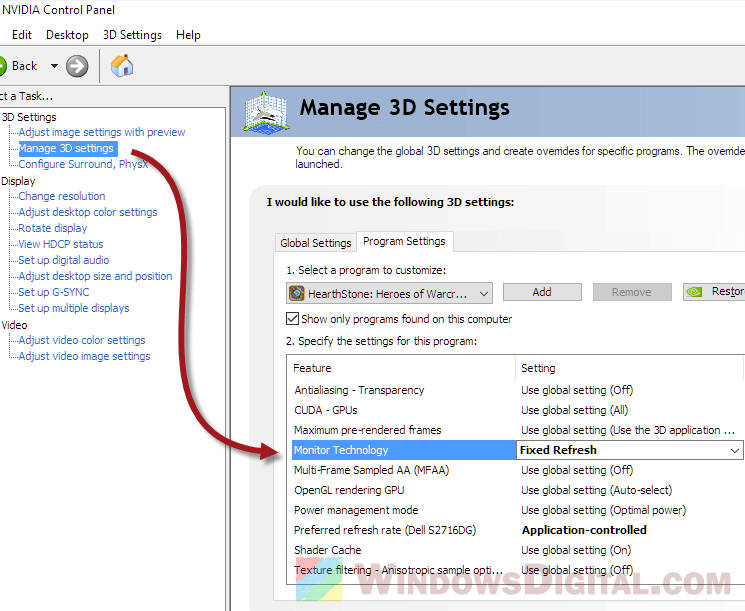
Task: Click the green Back arrow icon
Action: (2, 66)
